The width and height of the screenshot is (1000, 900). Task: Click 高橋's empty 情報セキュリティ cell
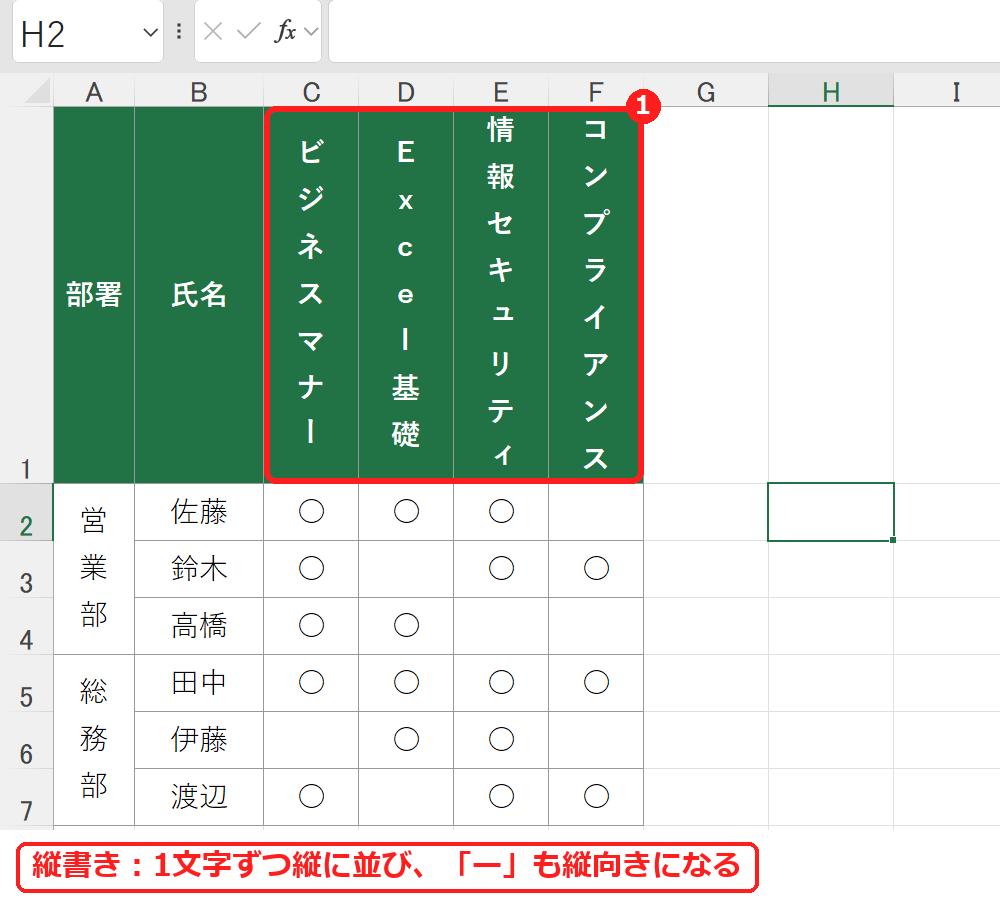[x=501, y=626]
